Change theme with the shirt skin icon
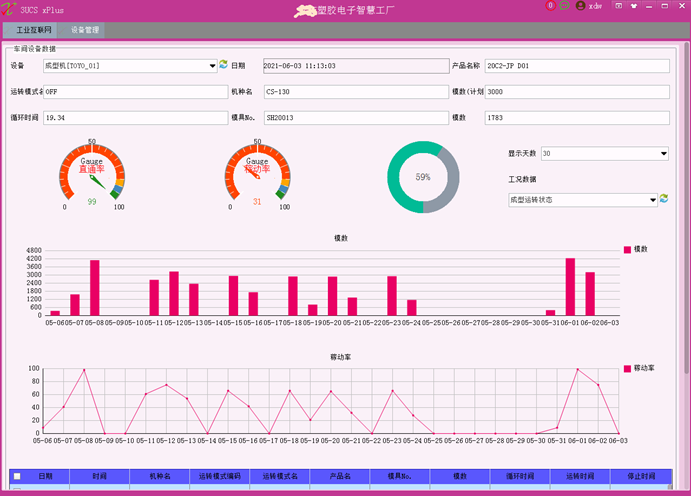The height and width of the screenshot is (496, 691). (634, 6)
